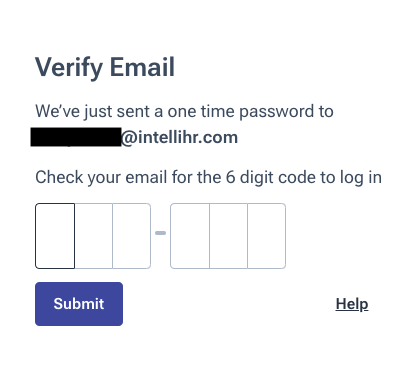Submit the one time password code

(79, 304)
